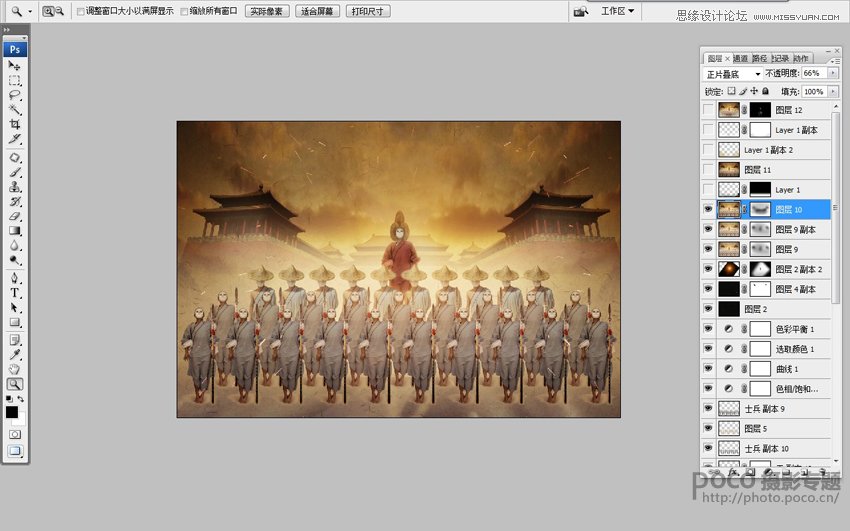Hide the 图层 2 layer

tap(708, 309)
